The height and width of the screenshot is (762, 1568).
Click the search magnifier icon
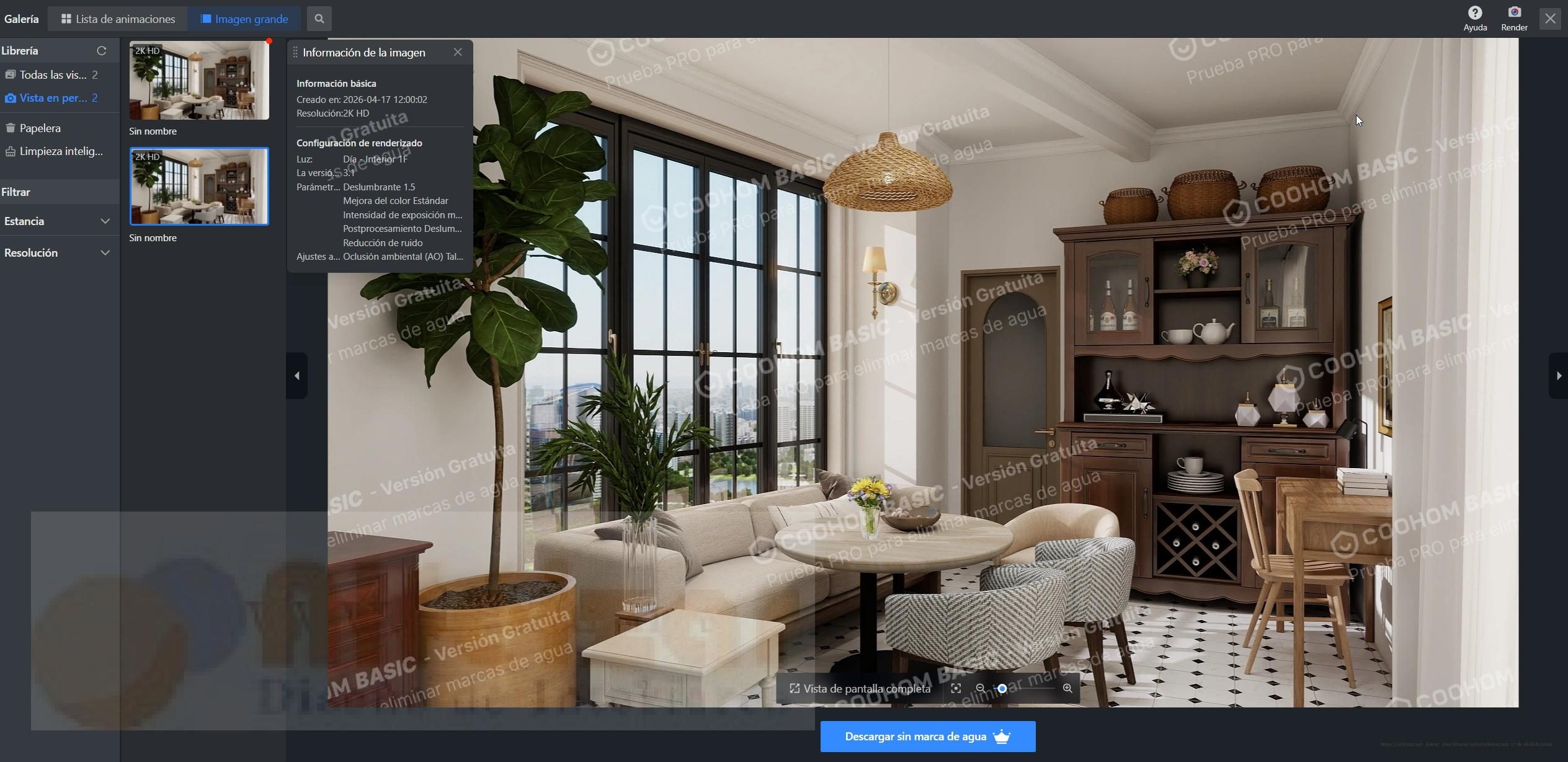point(319,19)
